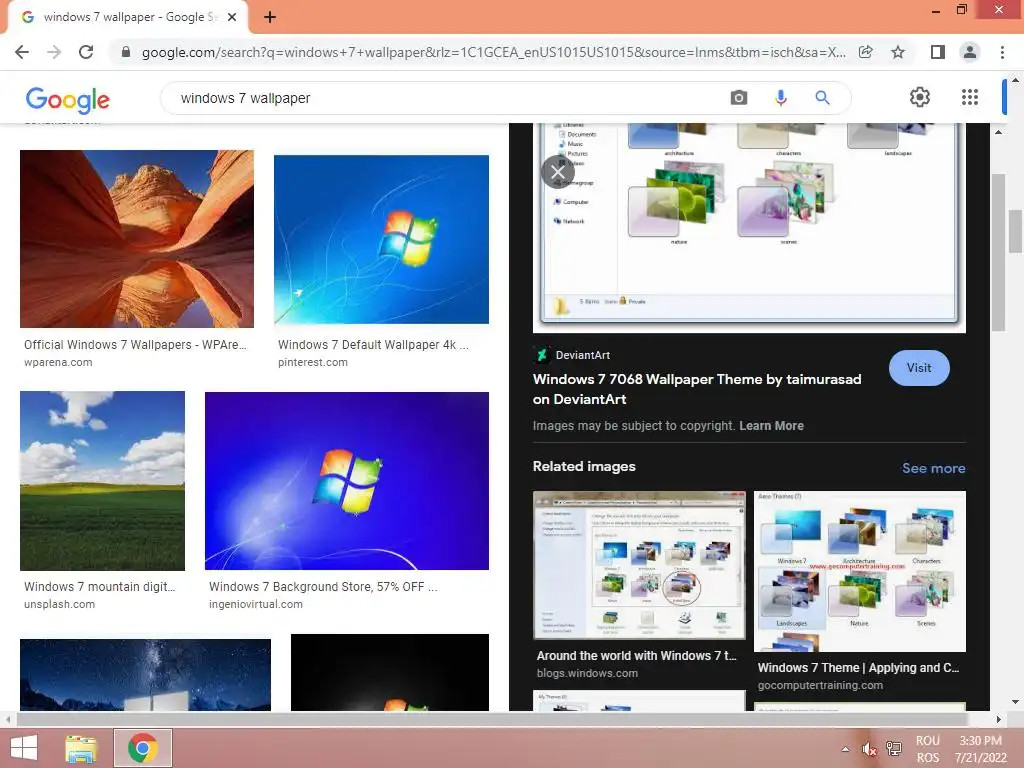Click the gocomputertraining.com source text
1024x768 pixels.
(820, 685)
